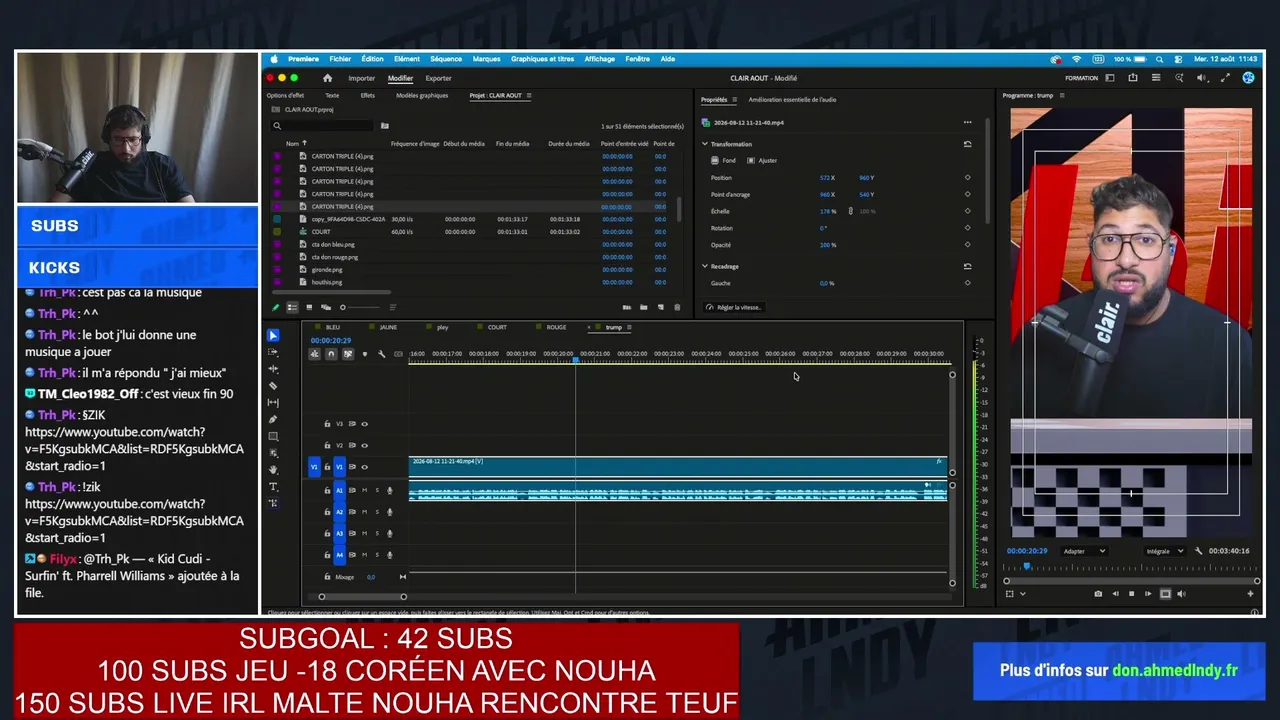
Task: Open the Project panel menu
Action: click(529, 96)
